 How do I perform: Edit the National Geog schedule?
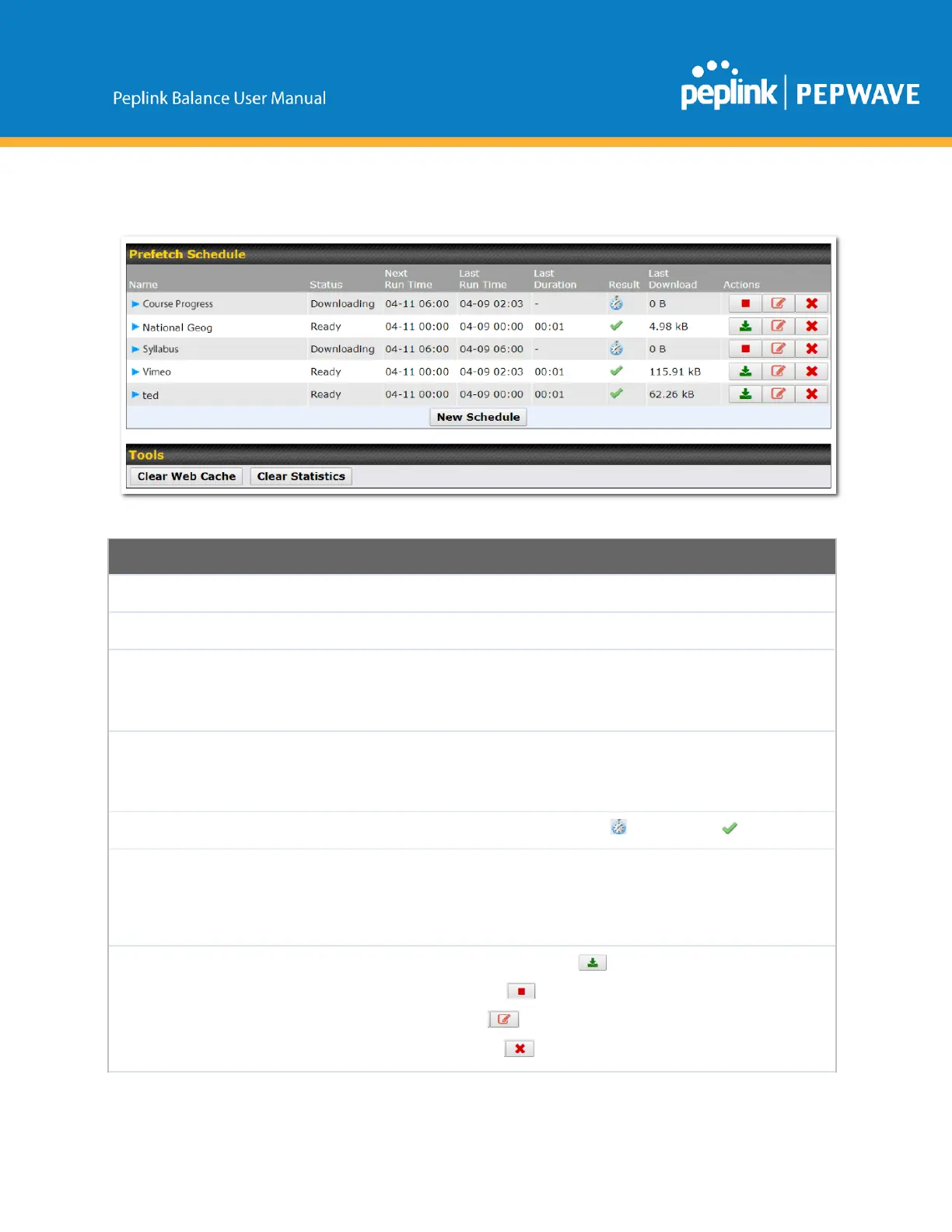(778, 326)
